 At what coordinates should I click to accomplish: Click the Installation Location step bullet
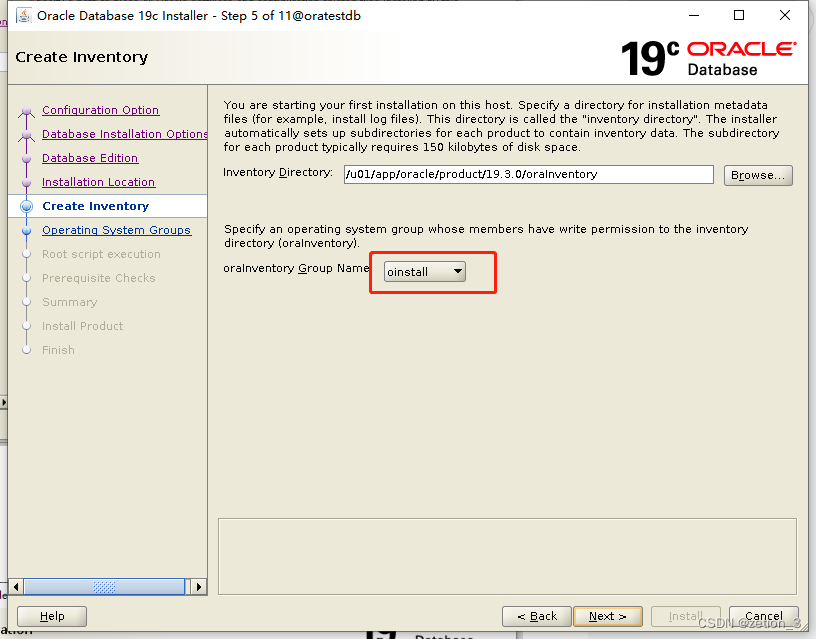(x=27, y=183)
